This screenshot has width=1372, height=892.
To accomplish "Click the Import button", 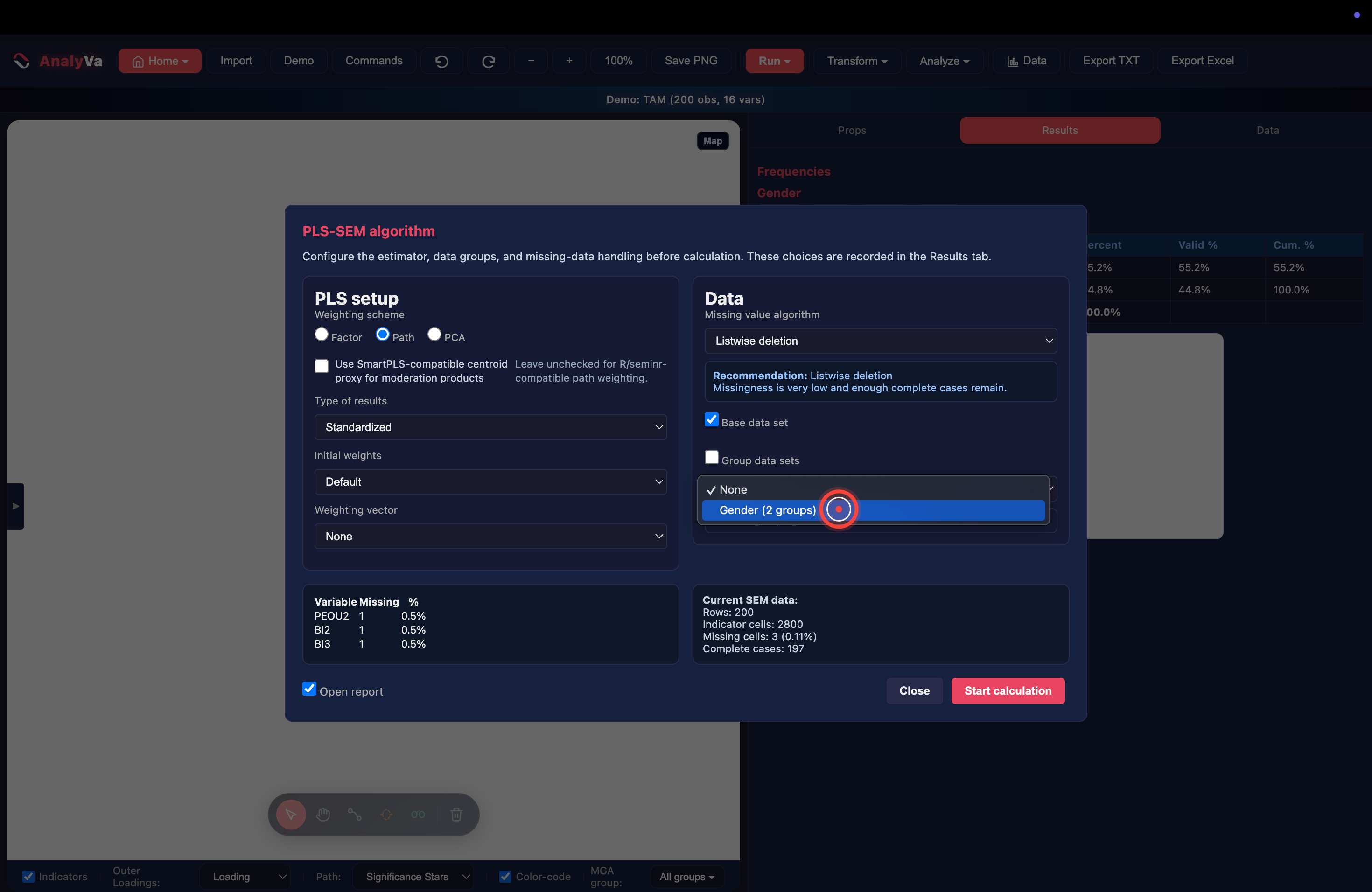I will 236,61.
